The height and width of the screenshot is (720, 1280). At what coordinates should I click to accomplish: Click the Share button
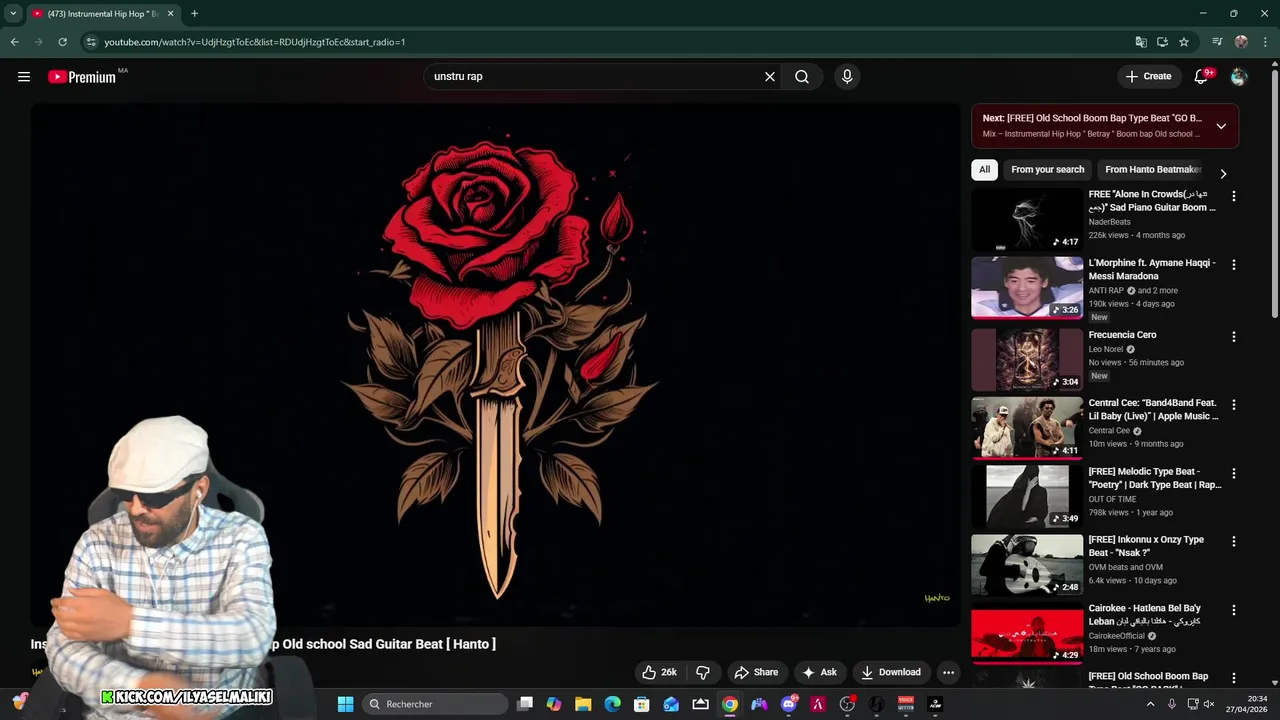pos(755,672)
